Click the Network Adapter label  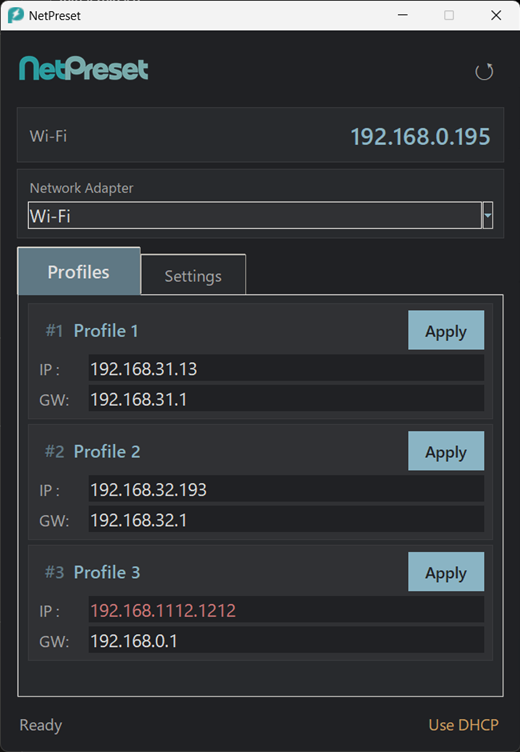[x=82, y=188]
